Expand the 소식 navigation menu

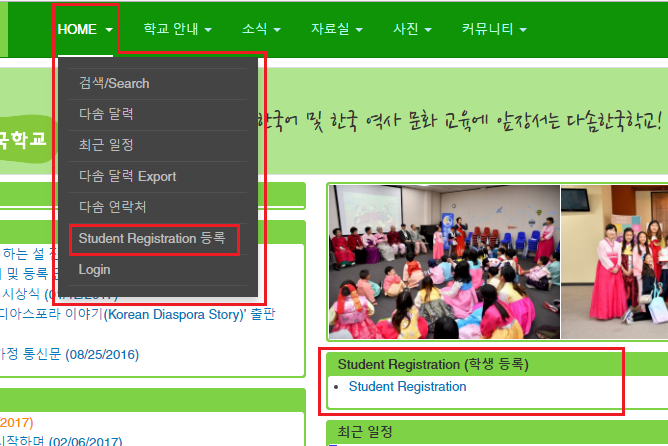point(260,30)
